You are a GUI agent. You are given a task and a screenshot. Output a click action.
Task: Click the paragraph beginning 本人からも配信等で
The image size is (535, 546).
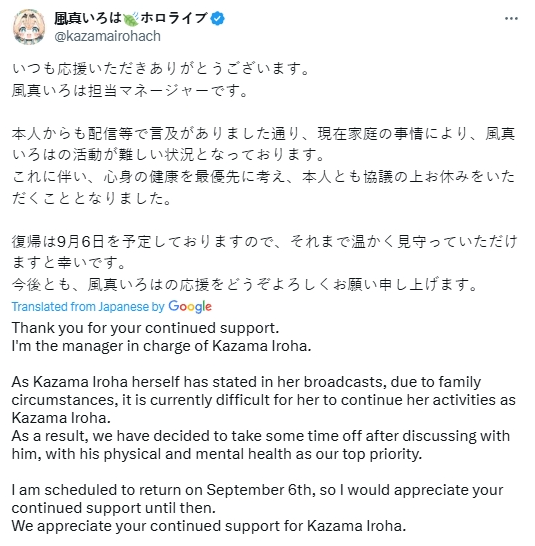(264, 144)
